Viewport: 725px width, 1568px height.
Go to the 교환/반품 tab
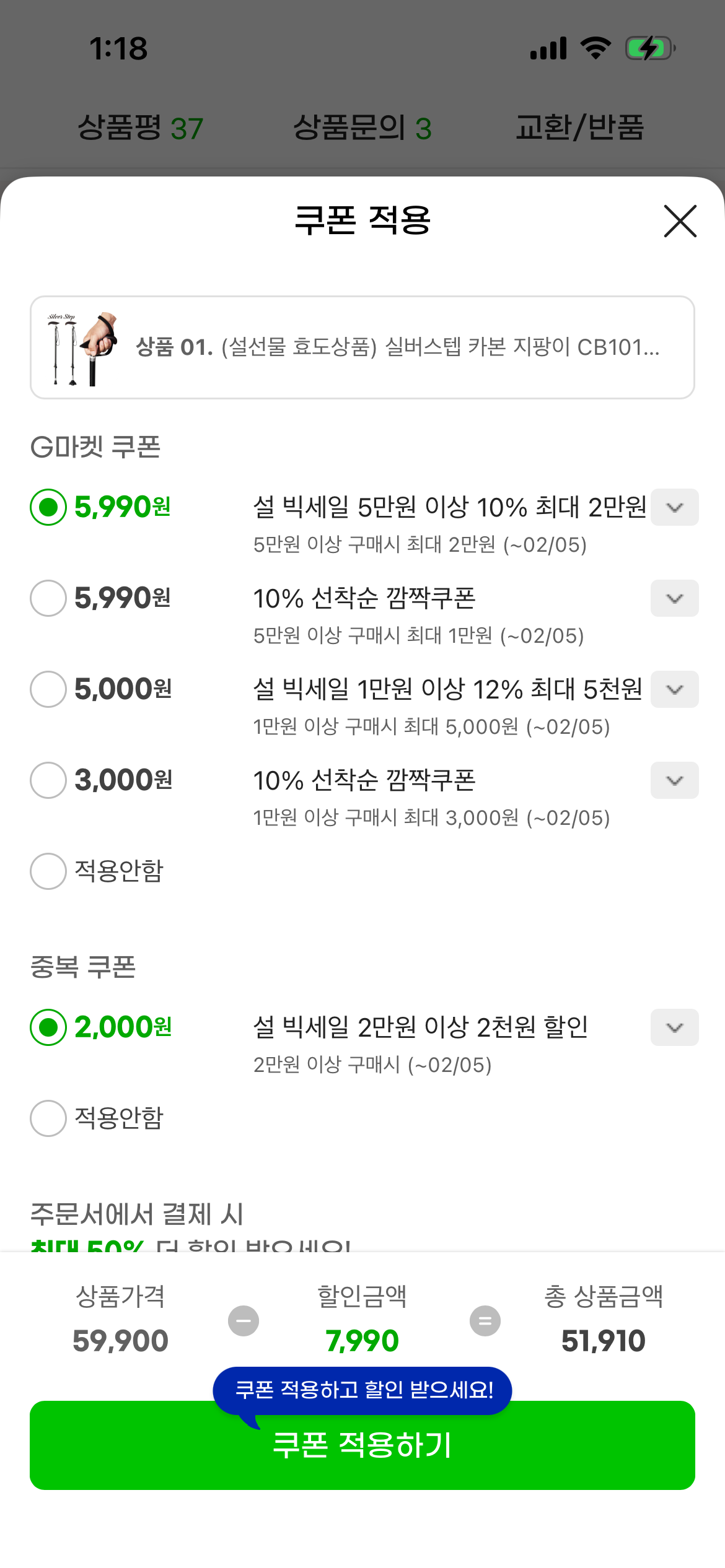pos(579,128)
